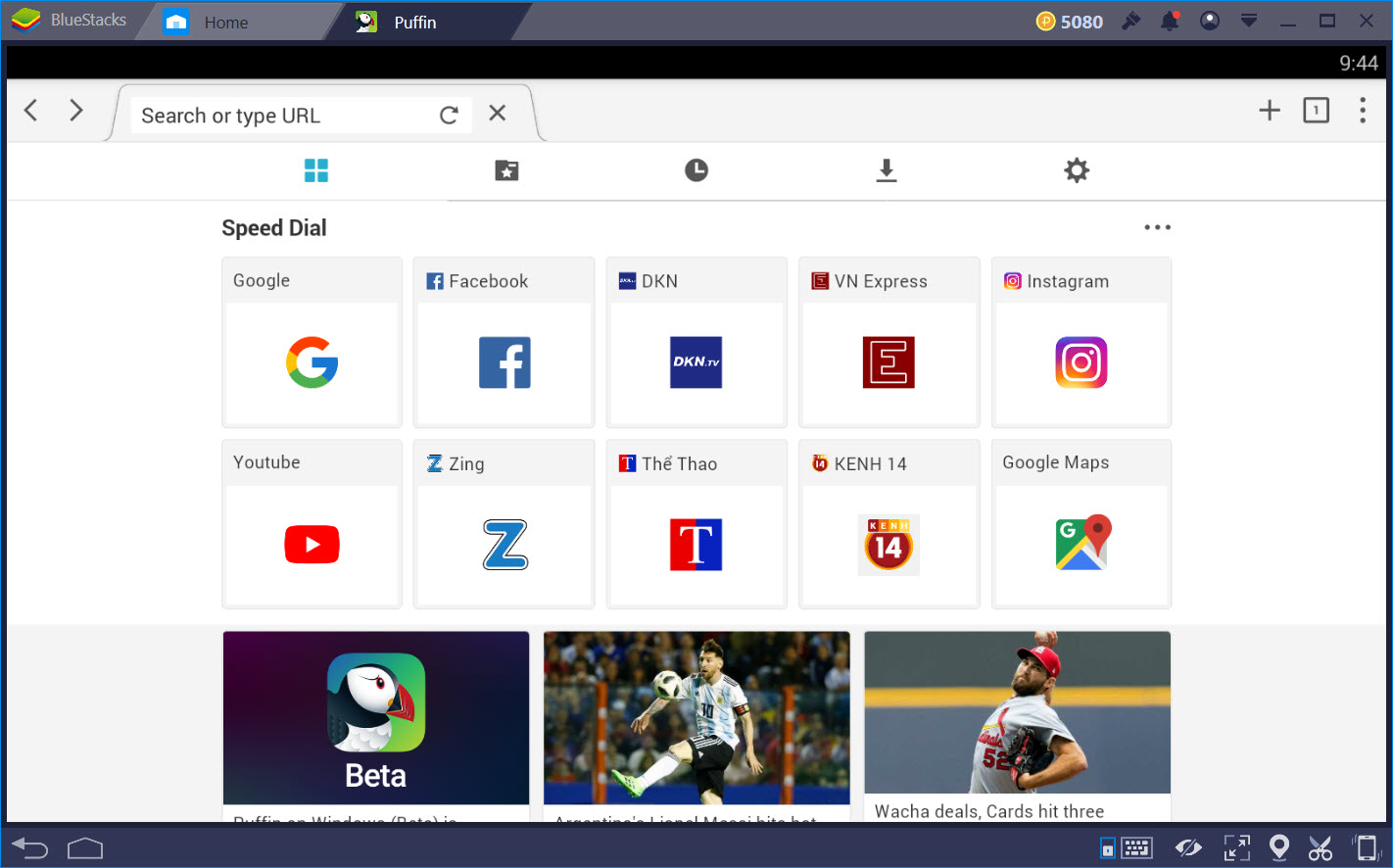The width and height of the screenshot is (1393, 868).
Task: Close the current Puffin browser tab
Action: pos(498,114)
